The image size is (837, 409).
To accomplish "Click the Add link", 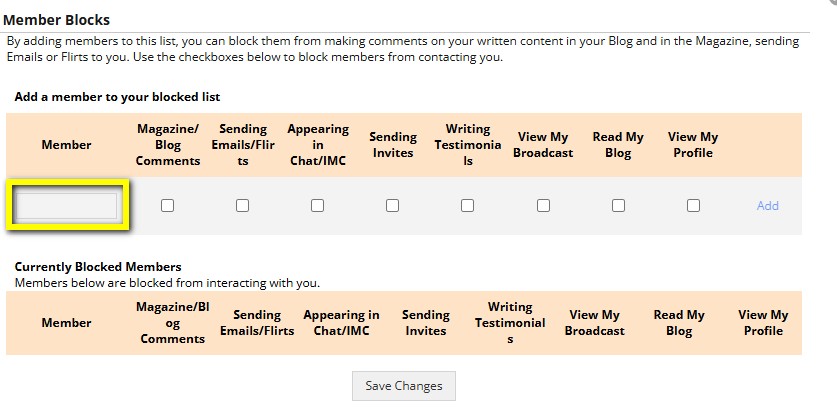I will [767, 206].
